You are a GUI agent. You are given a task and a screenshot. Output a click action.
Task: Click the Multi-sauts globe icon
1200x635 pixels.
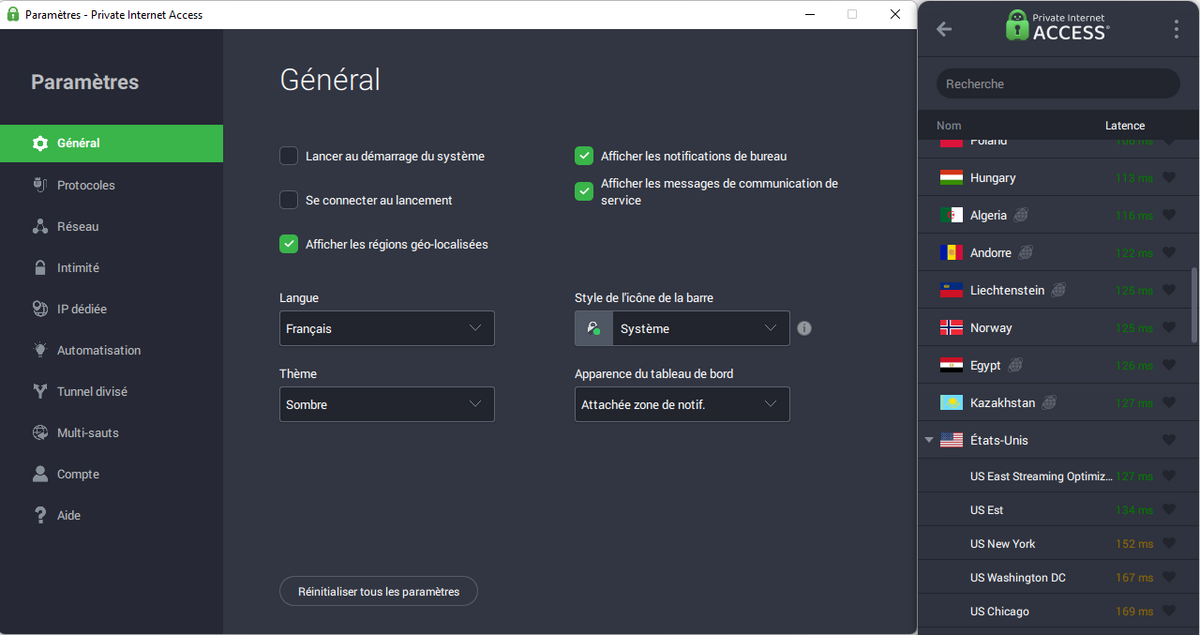40,433
